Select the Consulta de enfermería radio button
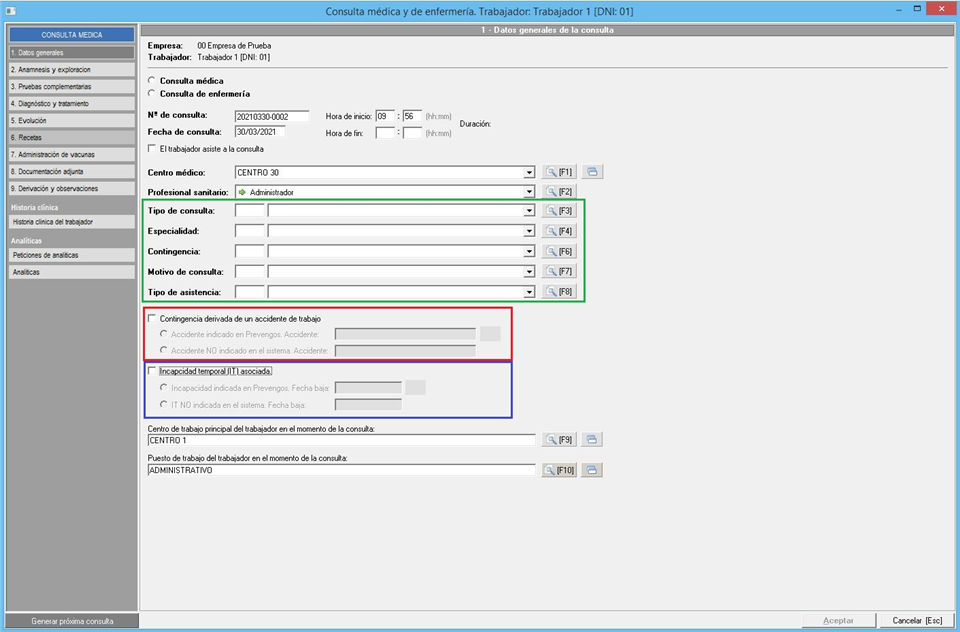Viewport: 960px width, 632px height. coord(152,94)
